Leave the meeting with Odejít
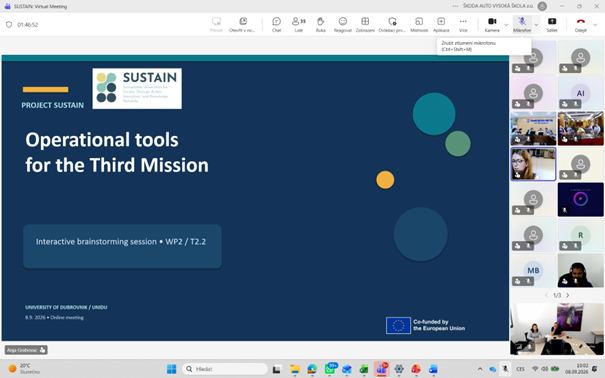Image resolution: width=605 pixels, height=378 pixels. pyautogui.click(x=581, y=24)
